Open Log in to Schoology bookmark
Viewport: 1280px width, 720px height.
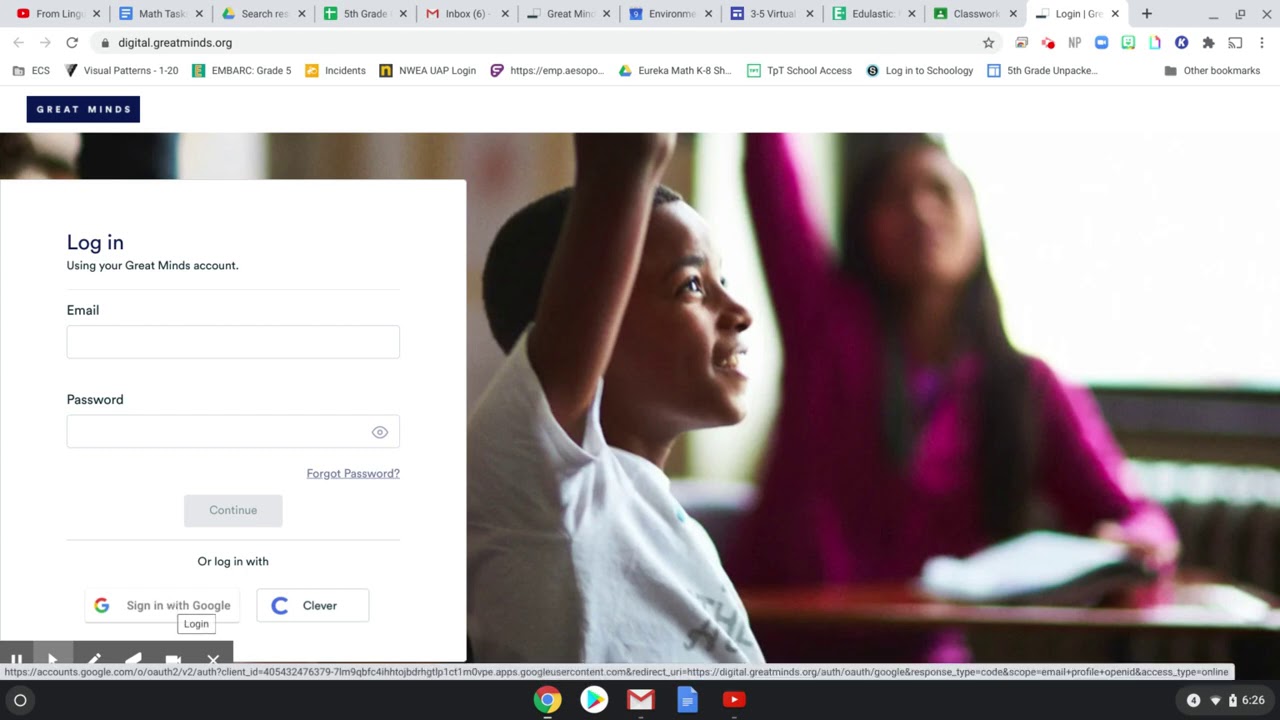[x=919, y=71]
